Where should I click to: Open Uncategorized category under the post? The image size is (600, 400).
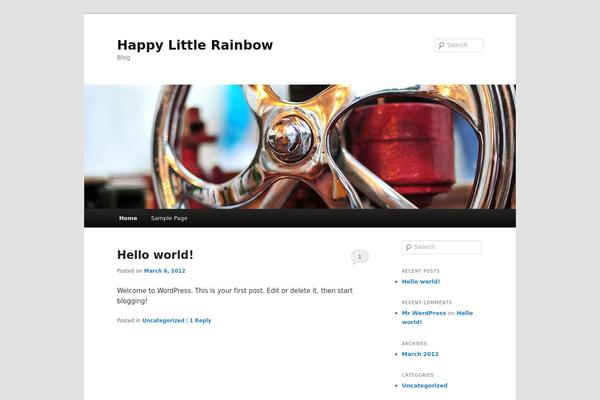point(163,321)
